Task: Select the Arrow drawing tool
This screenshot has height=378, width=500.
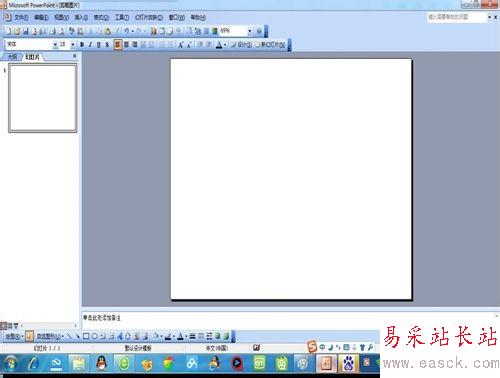Action: click(78, 336)
